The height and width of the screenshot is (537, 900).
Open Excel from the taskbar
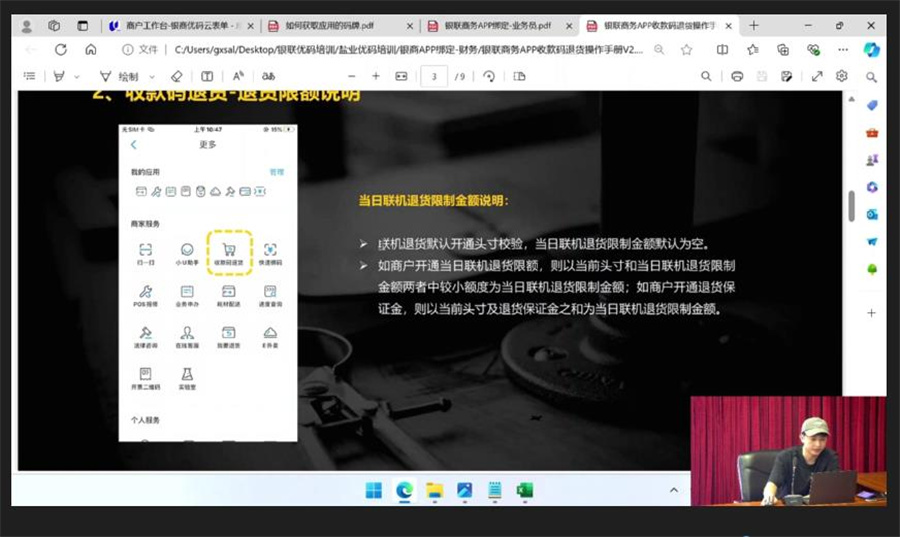pyautogui.click(x=524, y=491)
